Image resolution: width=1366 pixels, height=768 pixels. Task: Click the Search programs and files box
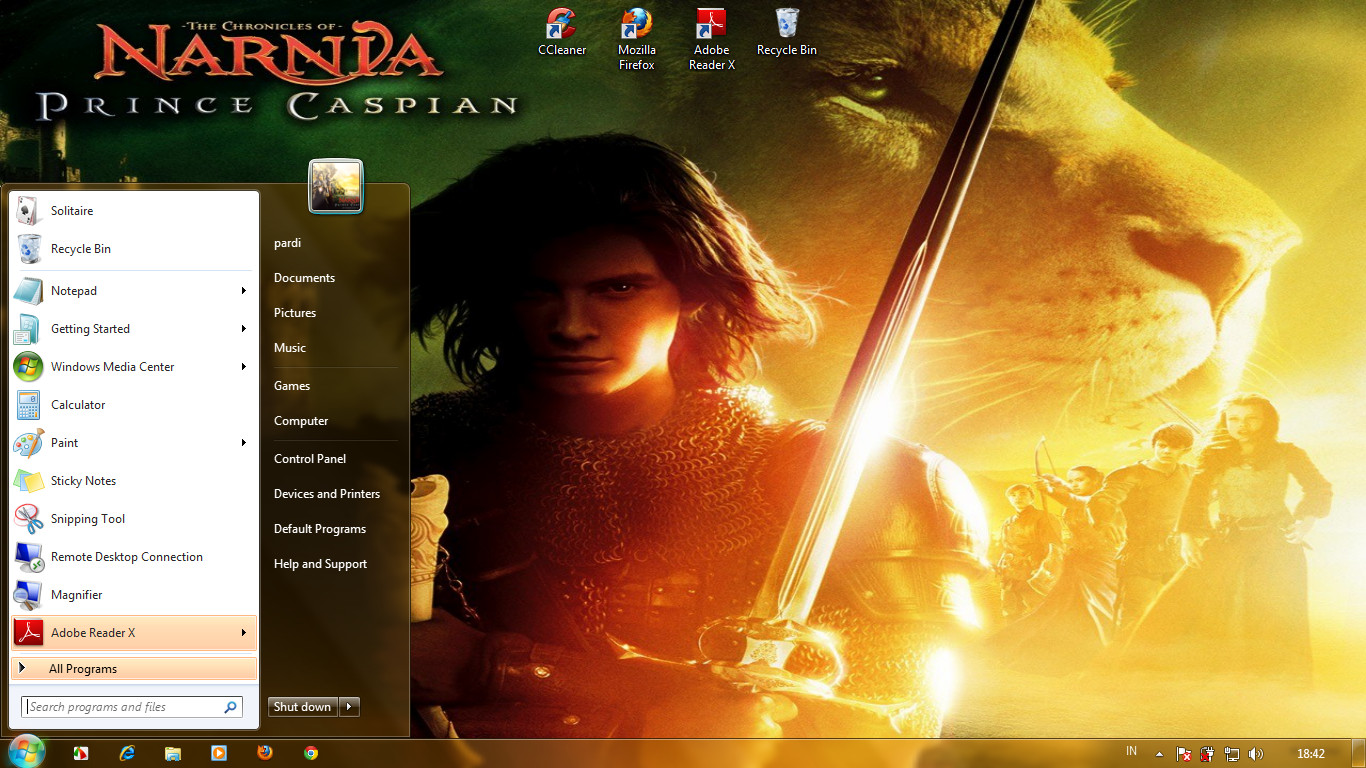131,707
